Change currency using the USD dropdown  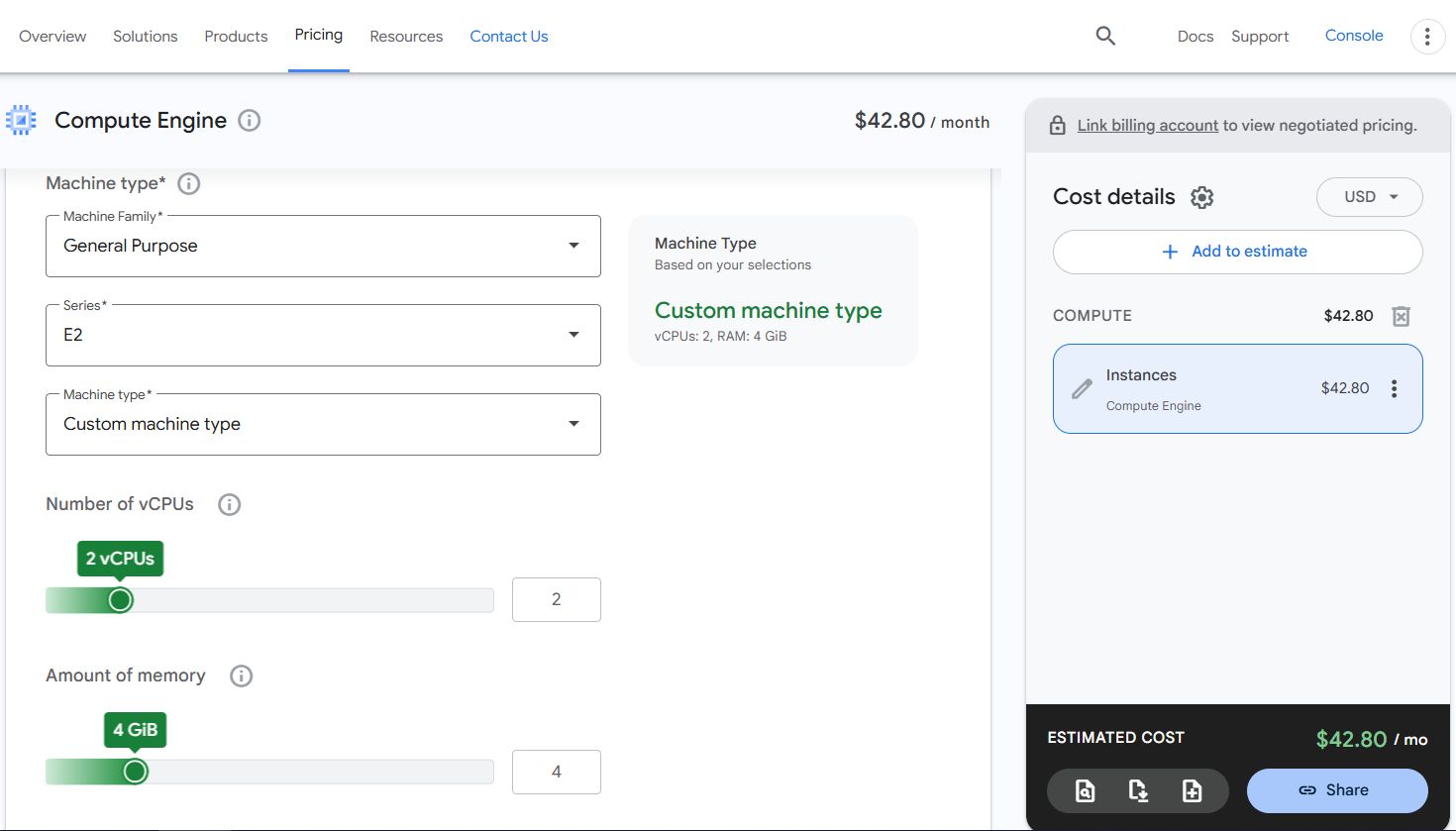pos(1369,197)
